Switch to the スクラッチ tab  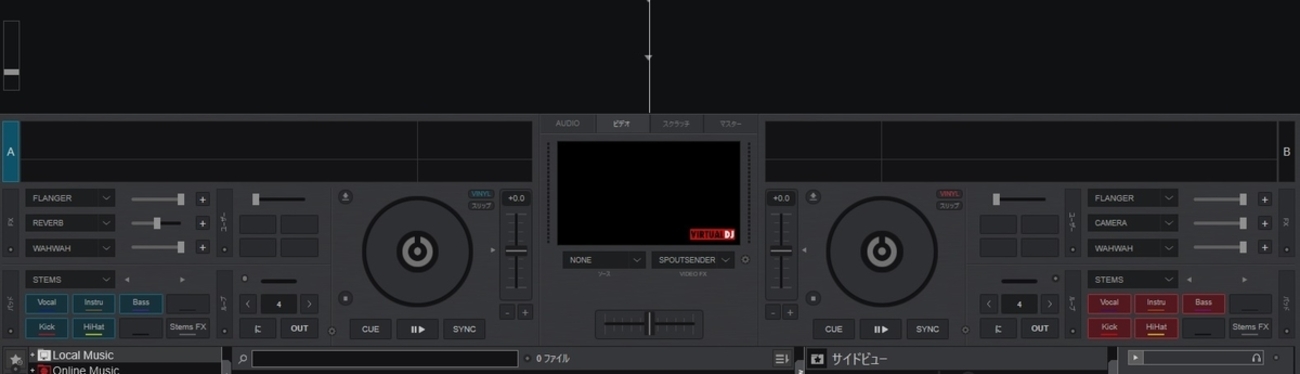point(676,124)
